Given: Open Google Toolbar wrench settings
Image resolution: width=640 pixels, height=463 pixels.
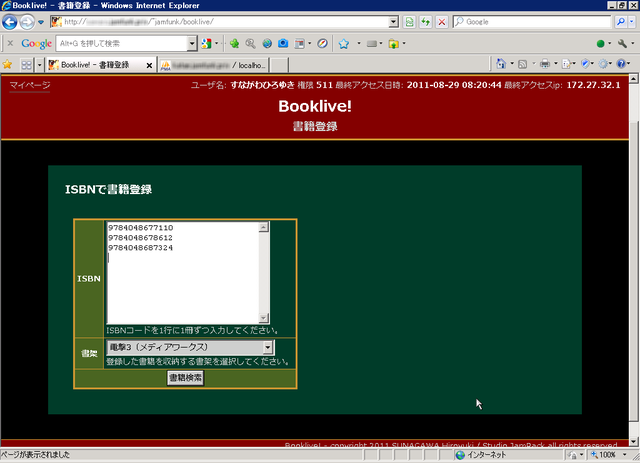Looking at the screenshot, I should [622, 43].
